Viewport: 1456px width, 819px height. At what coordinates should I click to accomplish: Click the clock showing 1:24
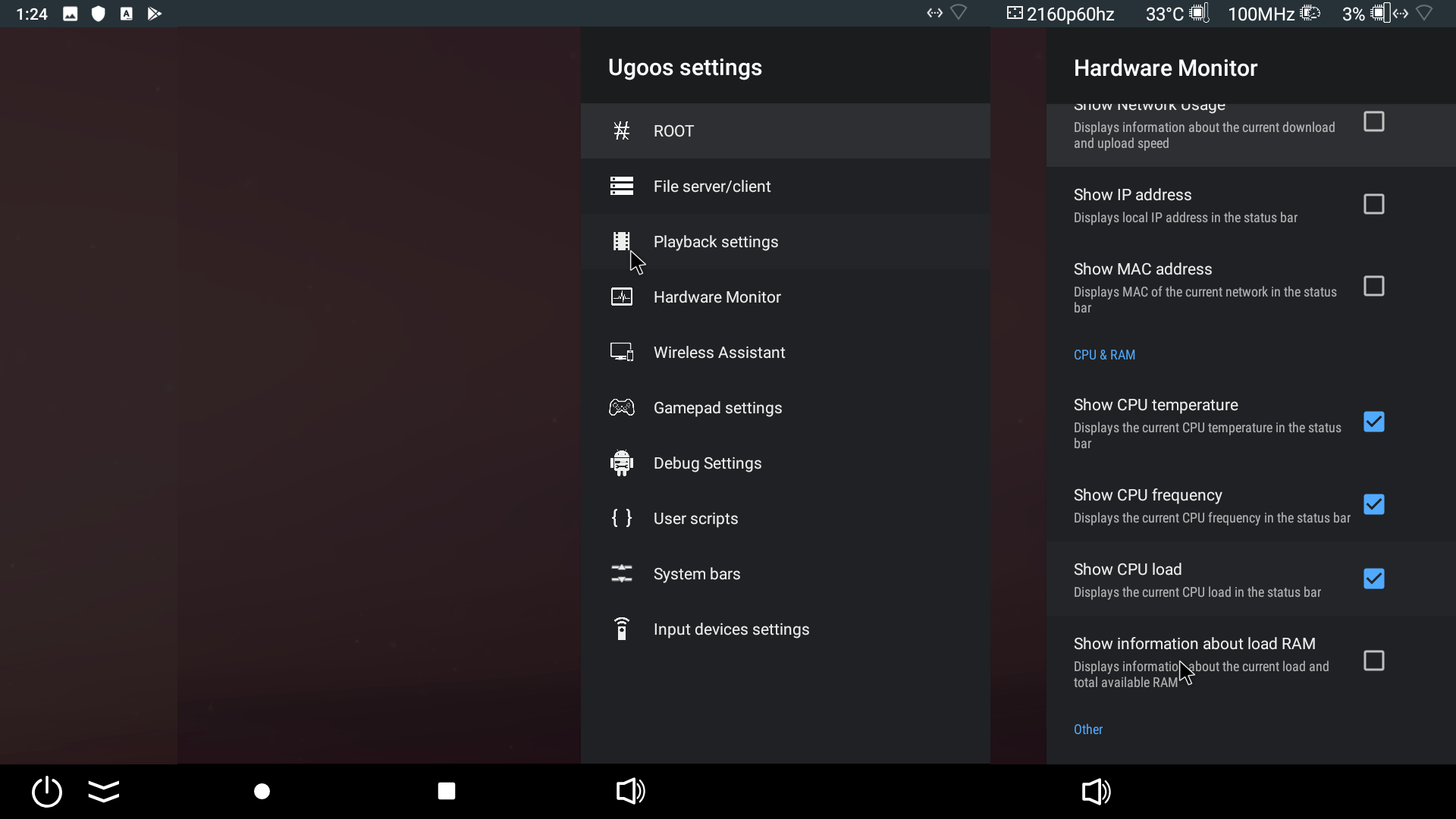click(x=32, y=14)
